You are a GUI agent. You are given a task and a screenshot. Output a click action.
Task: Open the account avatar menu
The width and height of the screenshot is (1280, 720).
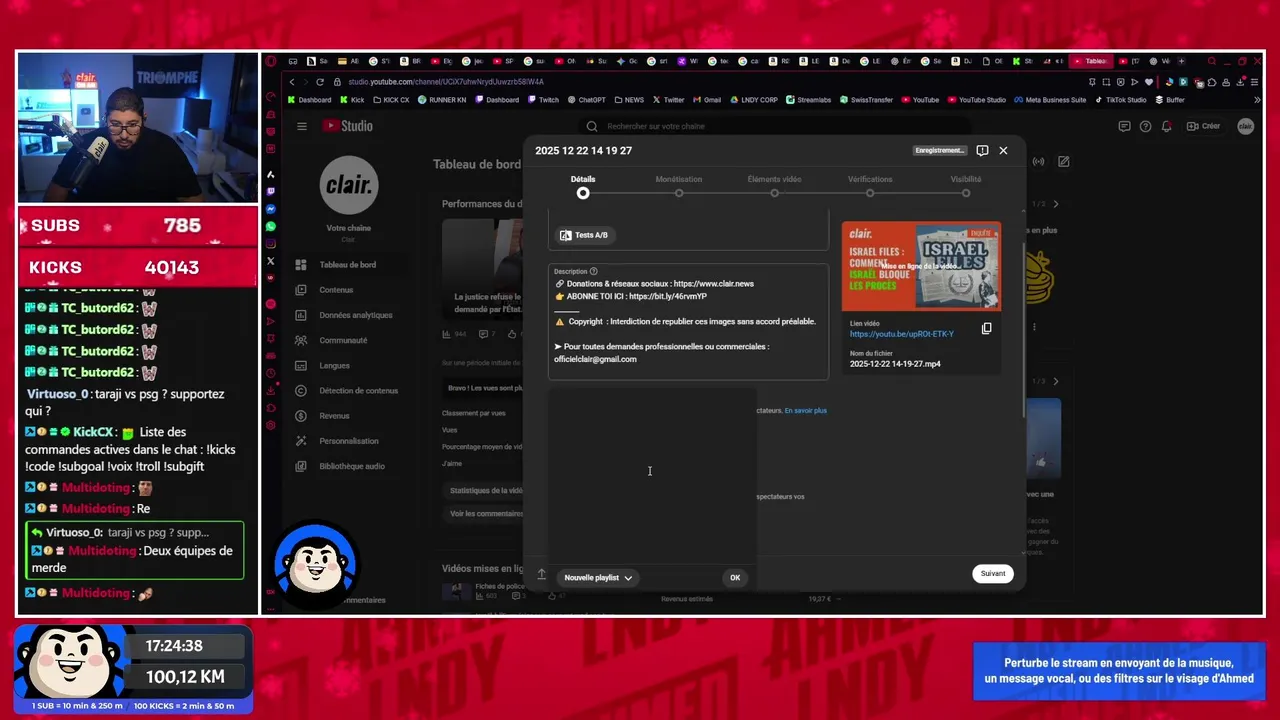point(1245,126)
